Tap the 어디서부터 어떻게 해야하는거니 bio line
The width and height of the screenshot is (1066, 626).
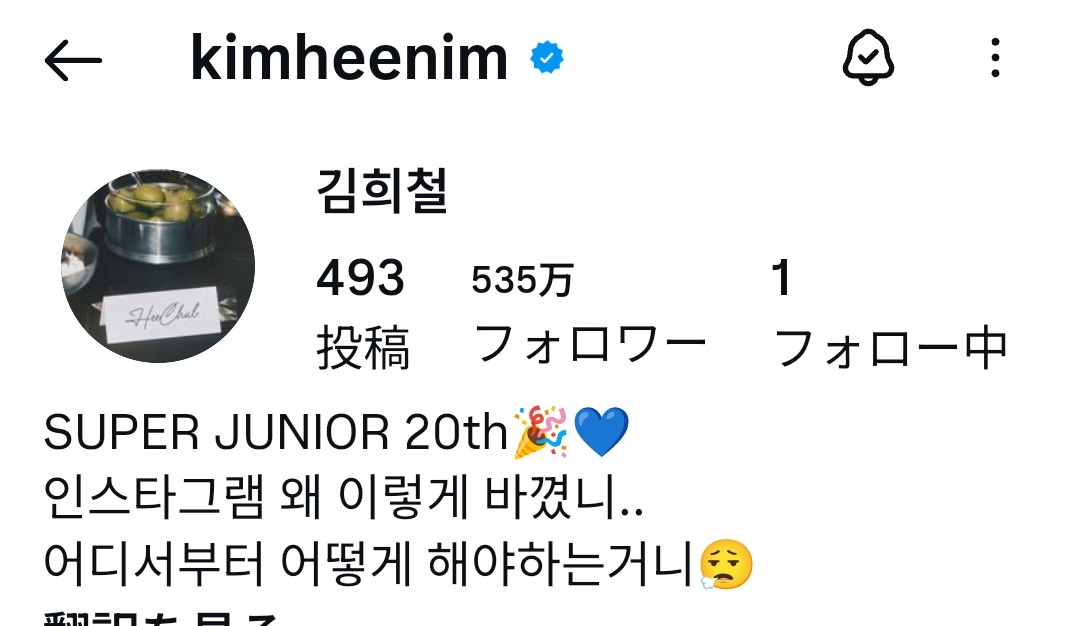[x=398, y=563]
